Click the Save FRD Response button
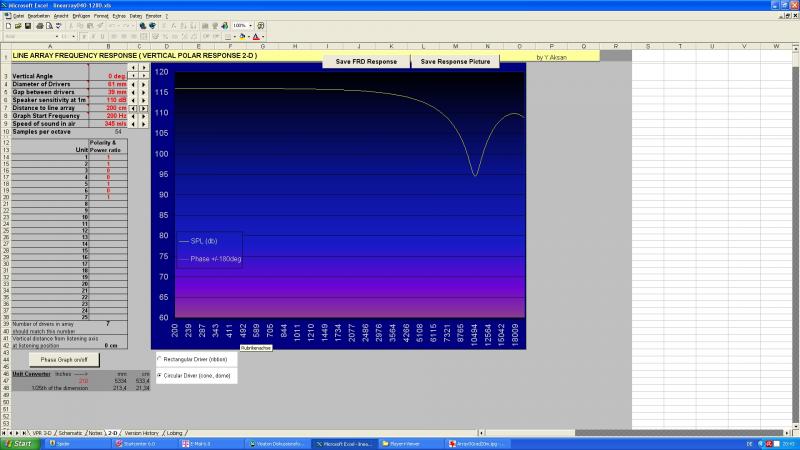This screenshot has height=450, width=800. pos(366,61)
